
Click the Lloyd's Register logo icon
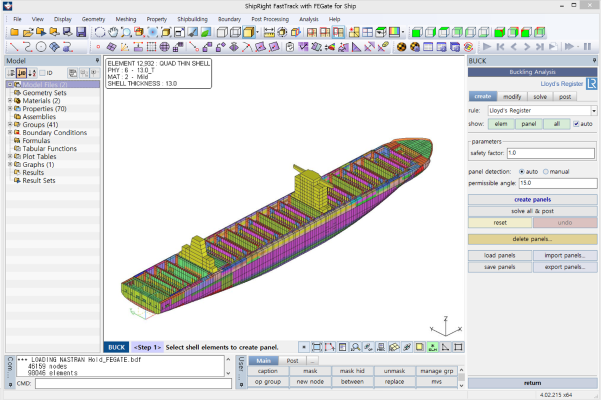coord(591,83)
